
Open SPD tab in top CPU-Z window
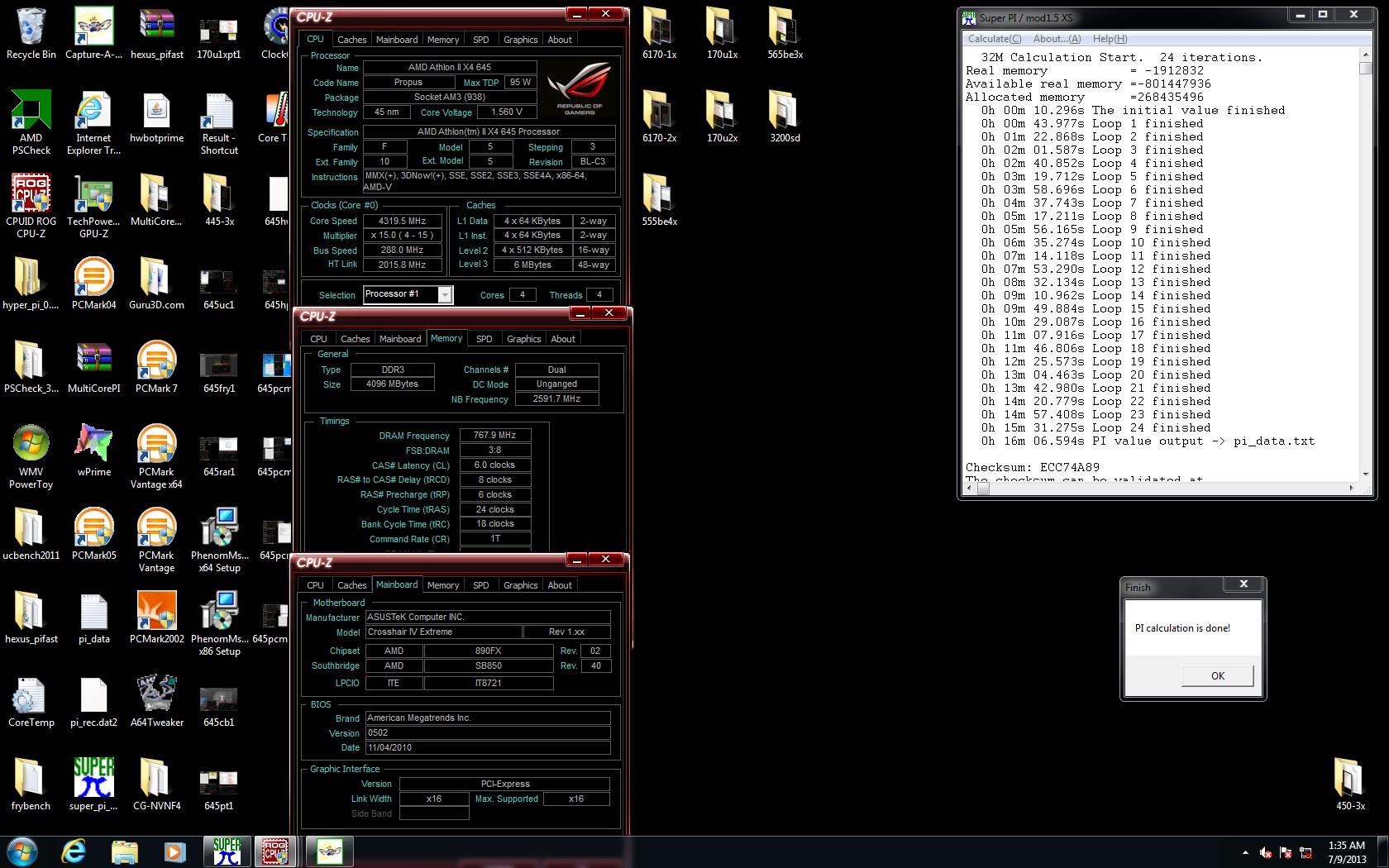point(480,40)
